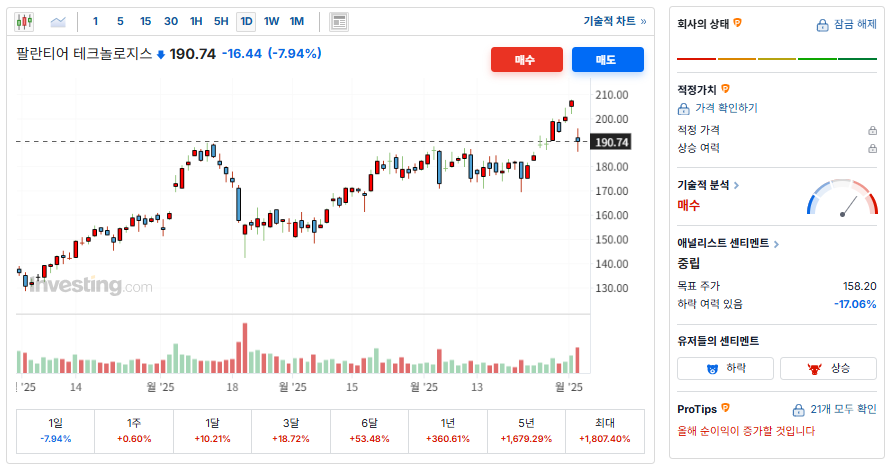
Task: Click the 적정가치 pro badge icon
Action: (725, 89)
